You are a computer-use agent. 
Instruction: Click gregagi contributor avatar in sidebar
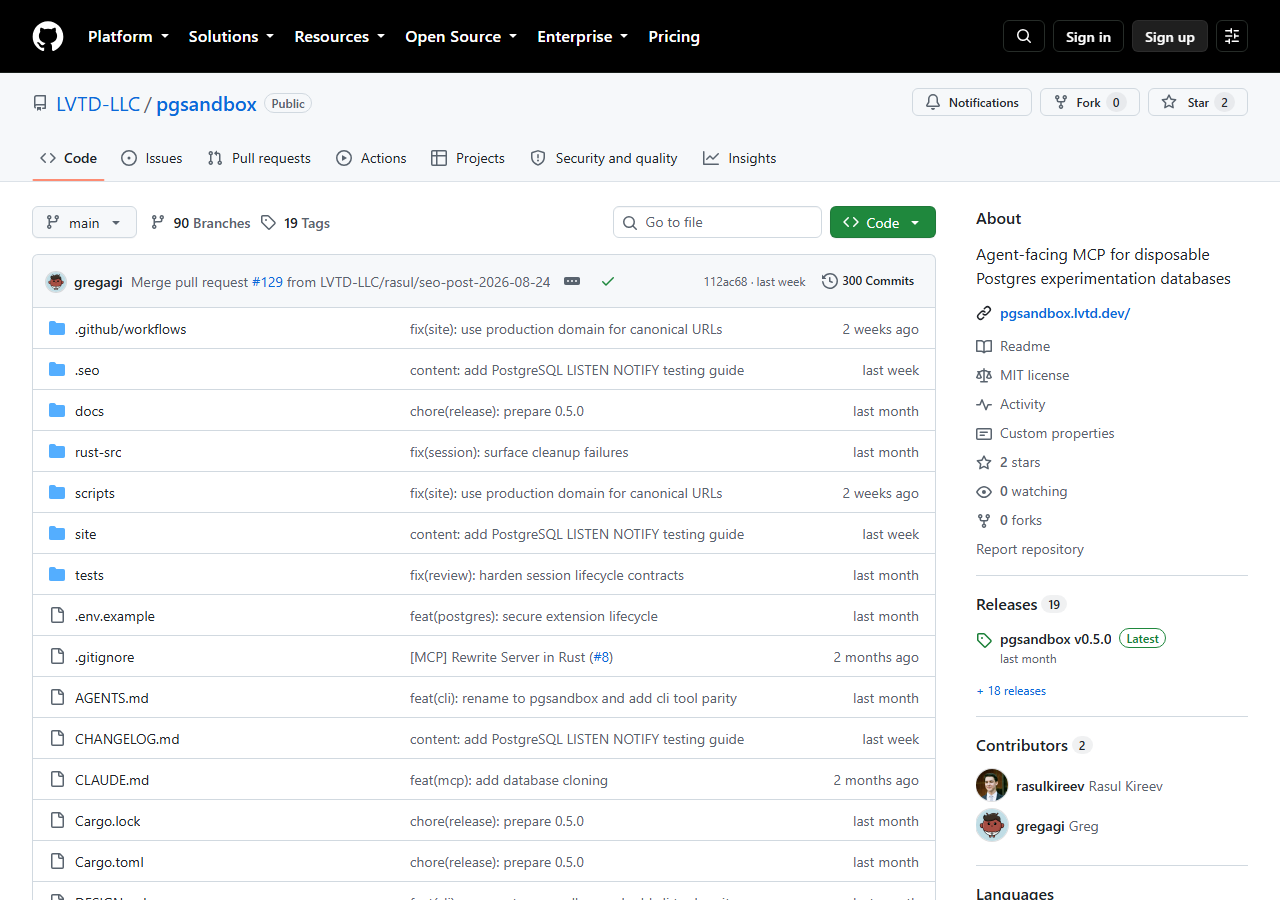[x=992, y=825]
